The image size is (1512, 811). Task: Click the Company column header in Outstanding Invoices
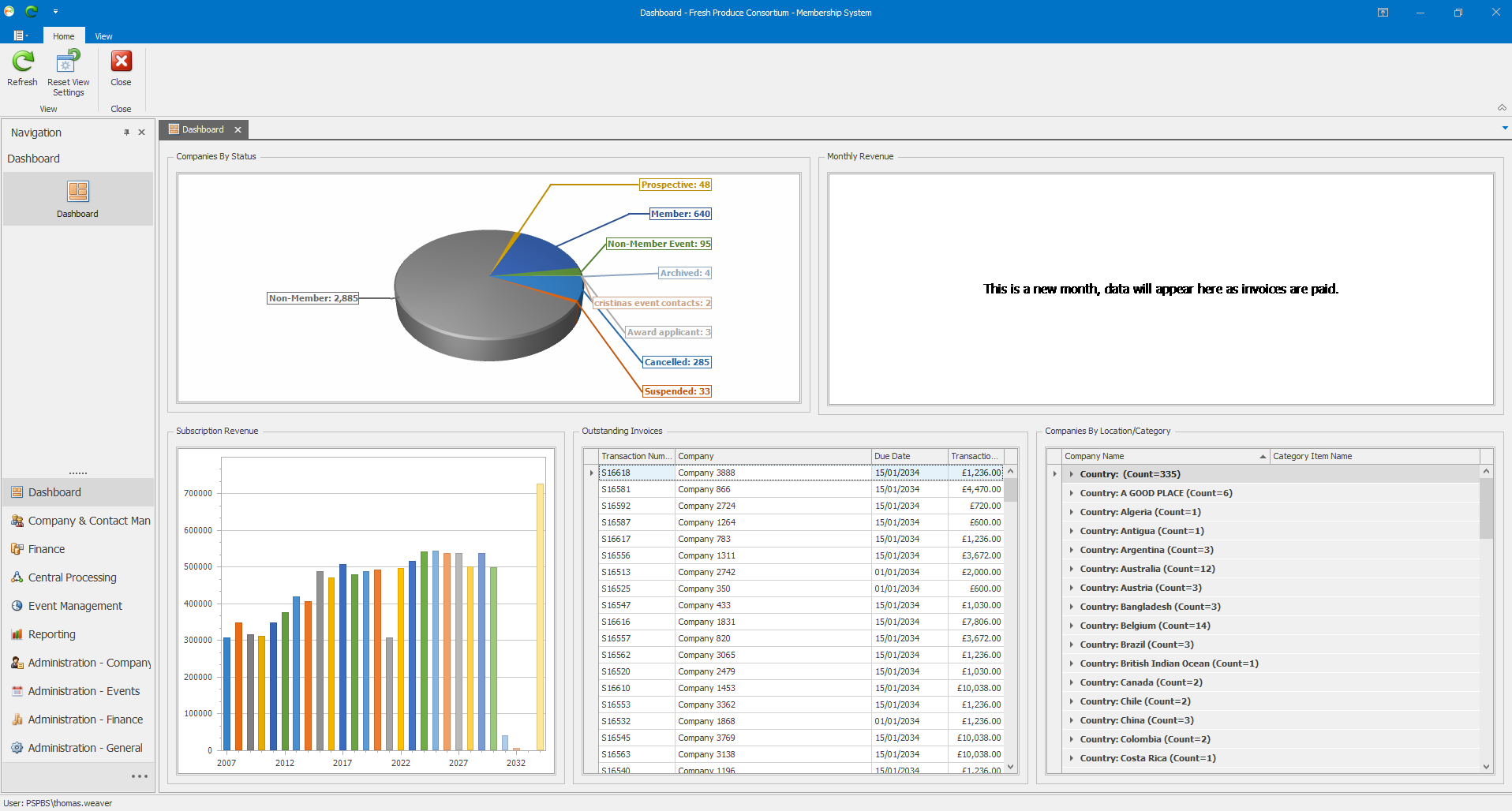click(773, 456)
